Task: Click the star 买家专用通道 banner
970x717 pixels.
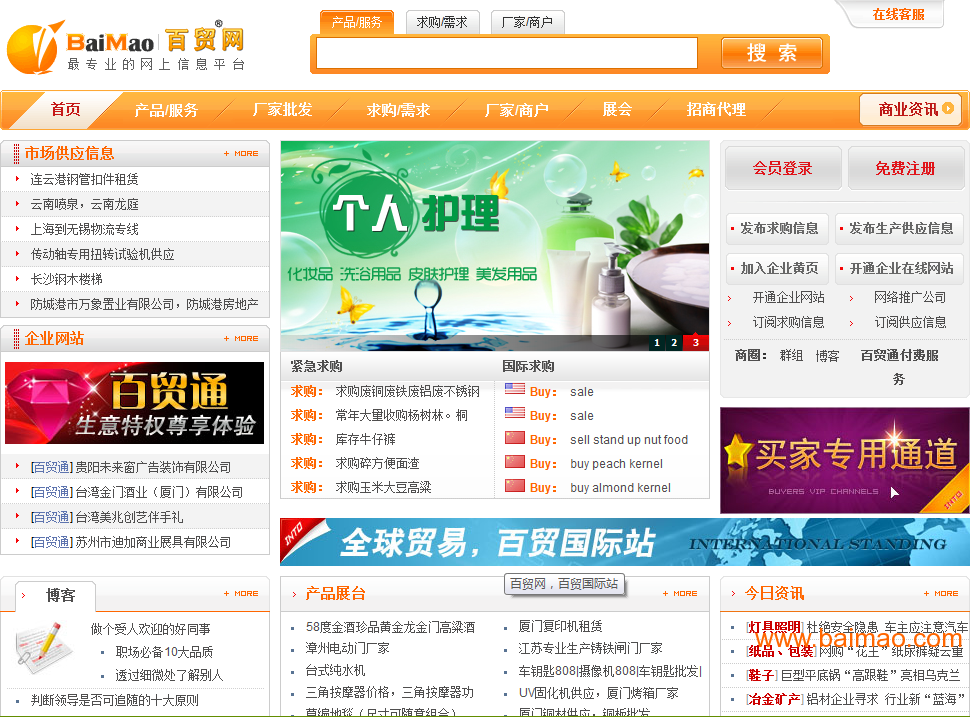Action: [844, 459]
